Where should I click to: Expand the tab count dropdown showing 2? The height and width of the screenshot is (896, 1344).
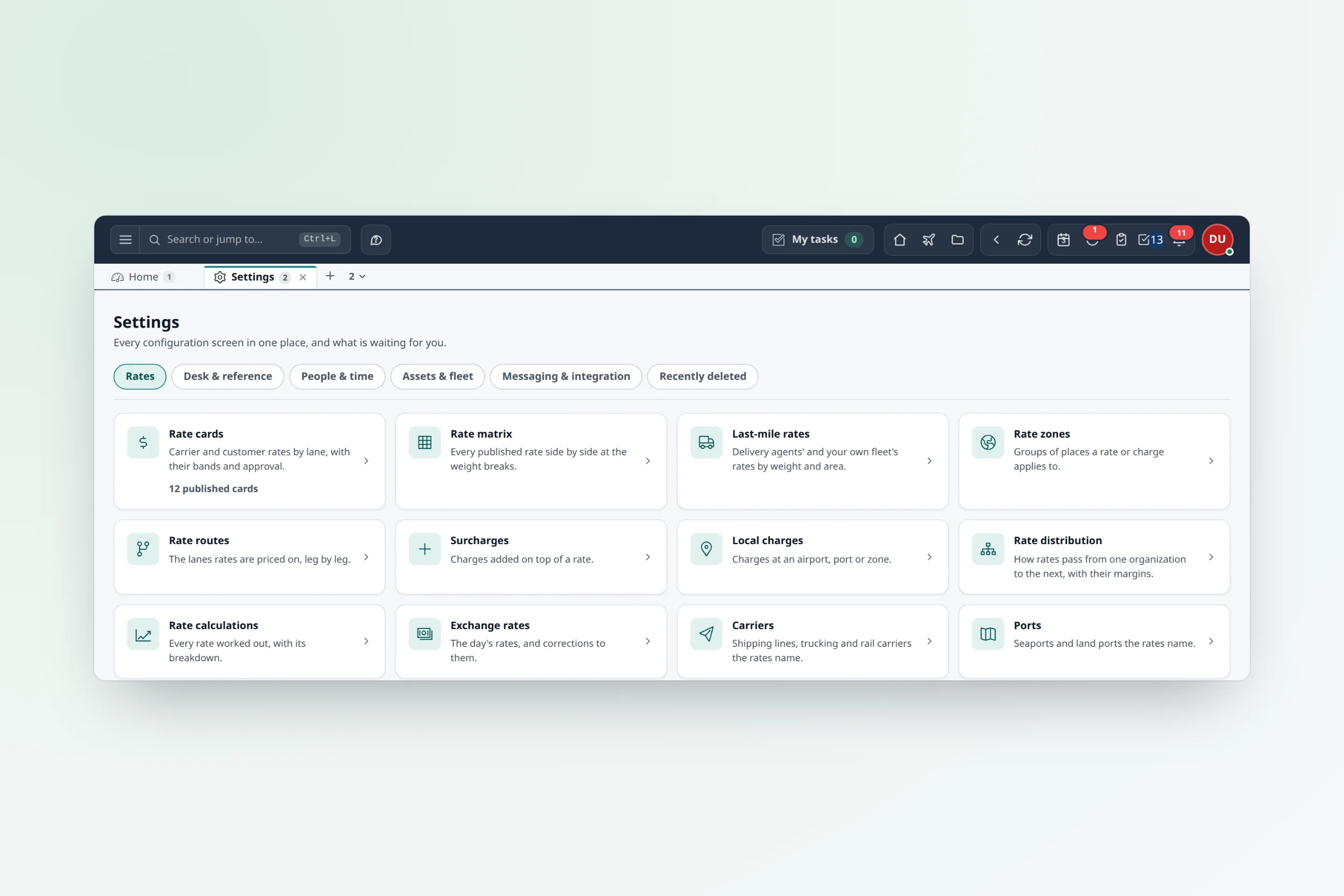click(x=357, y=277)
